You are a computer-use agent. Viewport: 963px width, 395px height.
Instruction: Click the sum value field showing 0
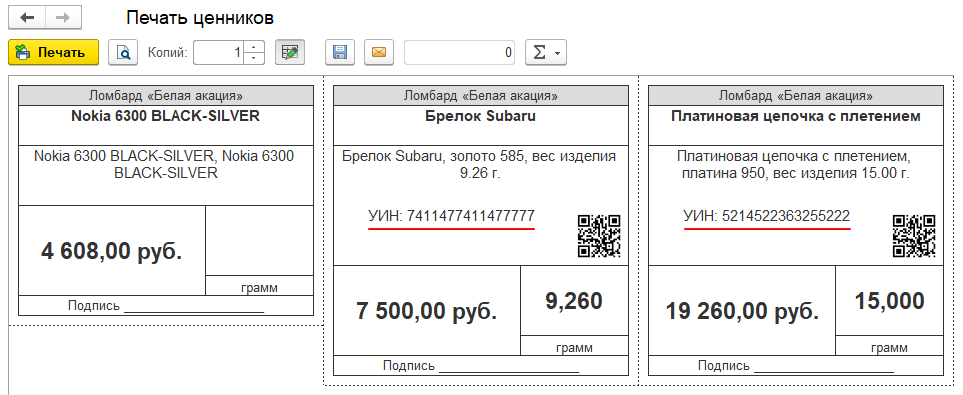click(459, 53)
